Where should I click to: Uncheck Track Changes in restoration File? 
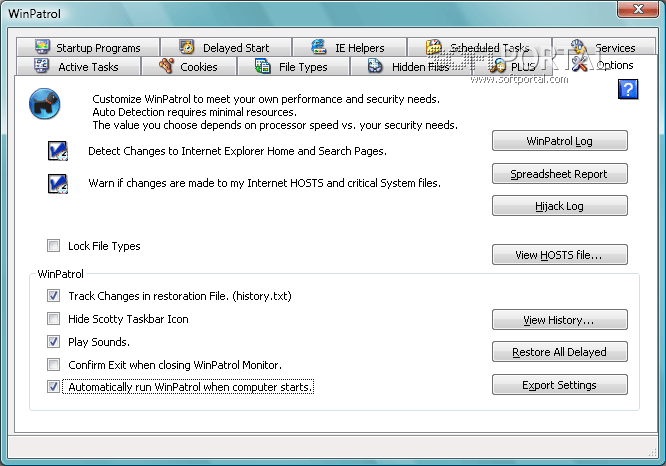coord(54,296)
